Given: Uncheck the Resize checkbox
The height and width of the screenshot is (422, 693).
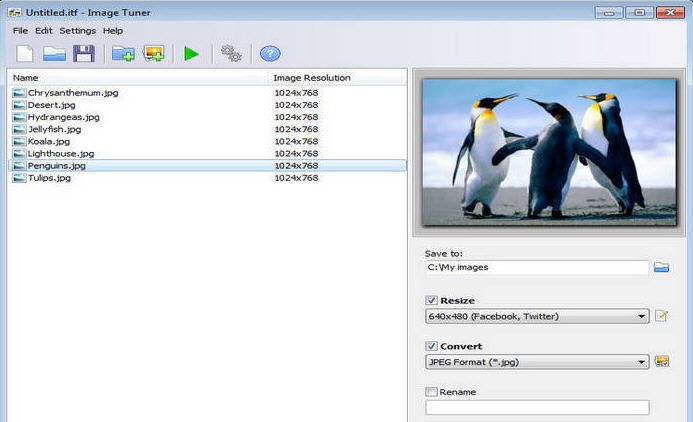Looking at the screenshot, I should tap(431, 300).
